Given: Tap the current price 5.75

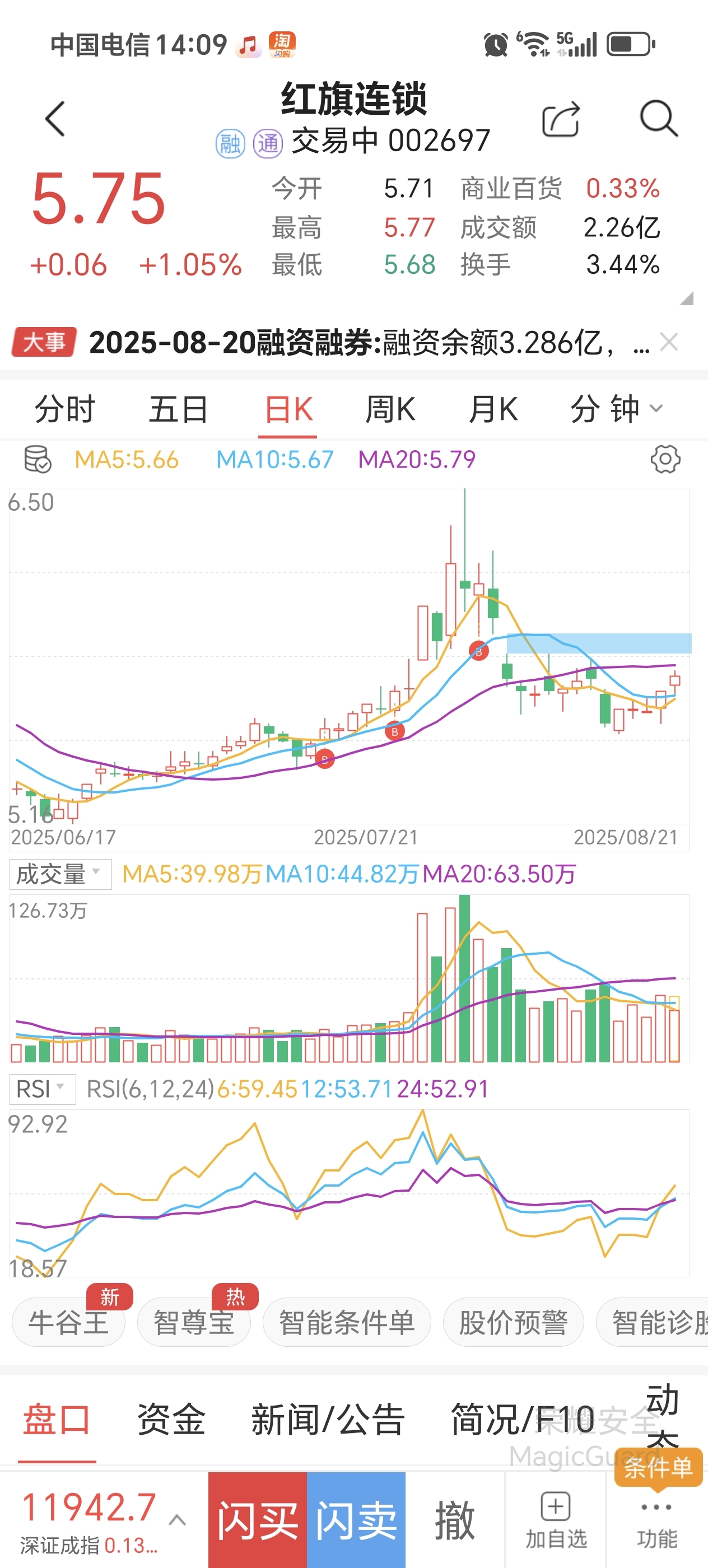Looking at the screenshot, I should (x=98, y=198).
